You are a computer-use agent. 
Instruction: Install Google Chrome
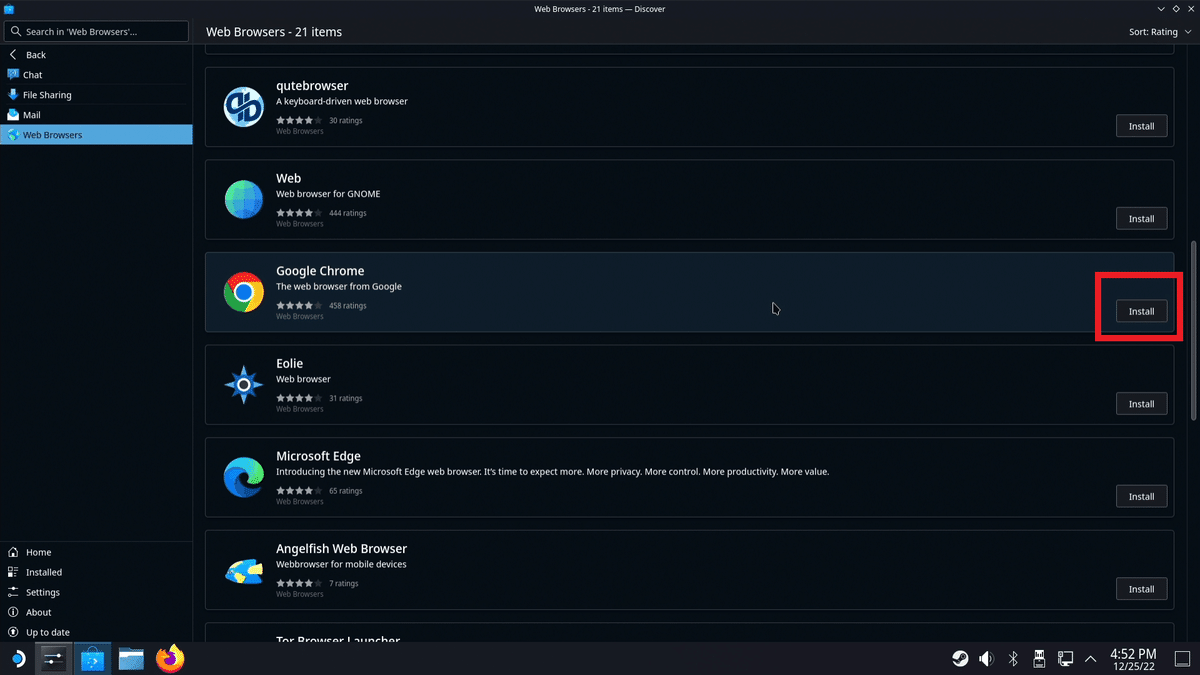1141,311
